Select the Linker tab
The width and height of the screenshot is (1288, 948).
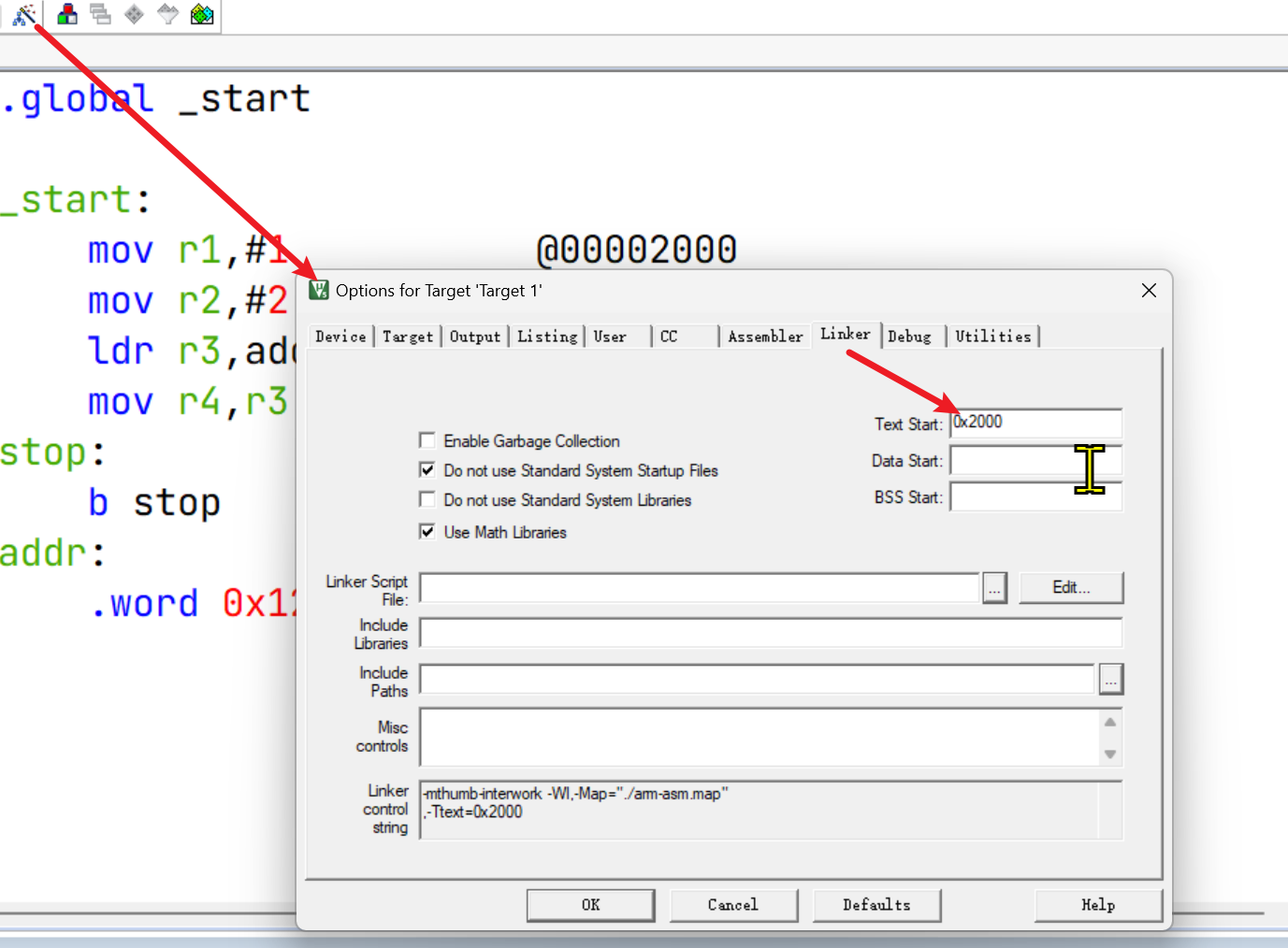coord(846,334)
